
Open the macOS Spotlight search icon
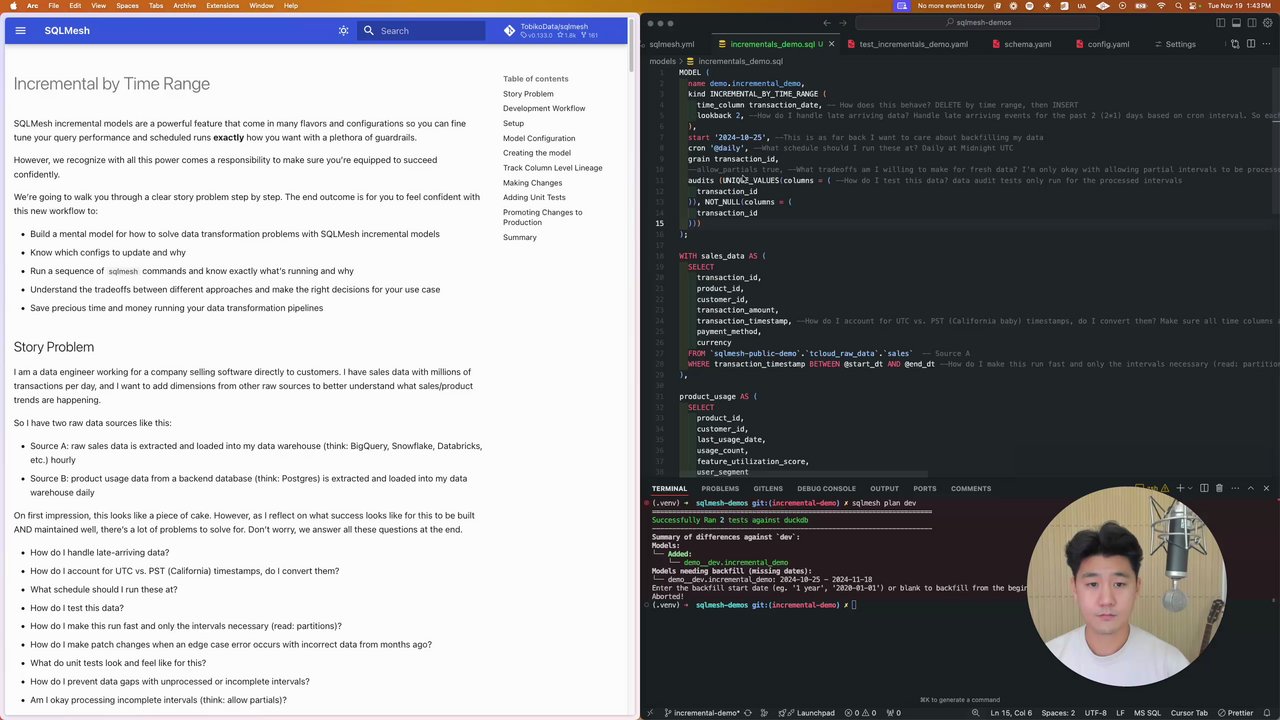(1180, 6)
